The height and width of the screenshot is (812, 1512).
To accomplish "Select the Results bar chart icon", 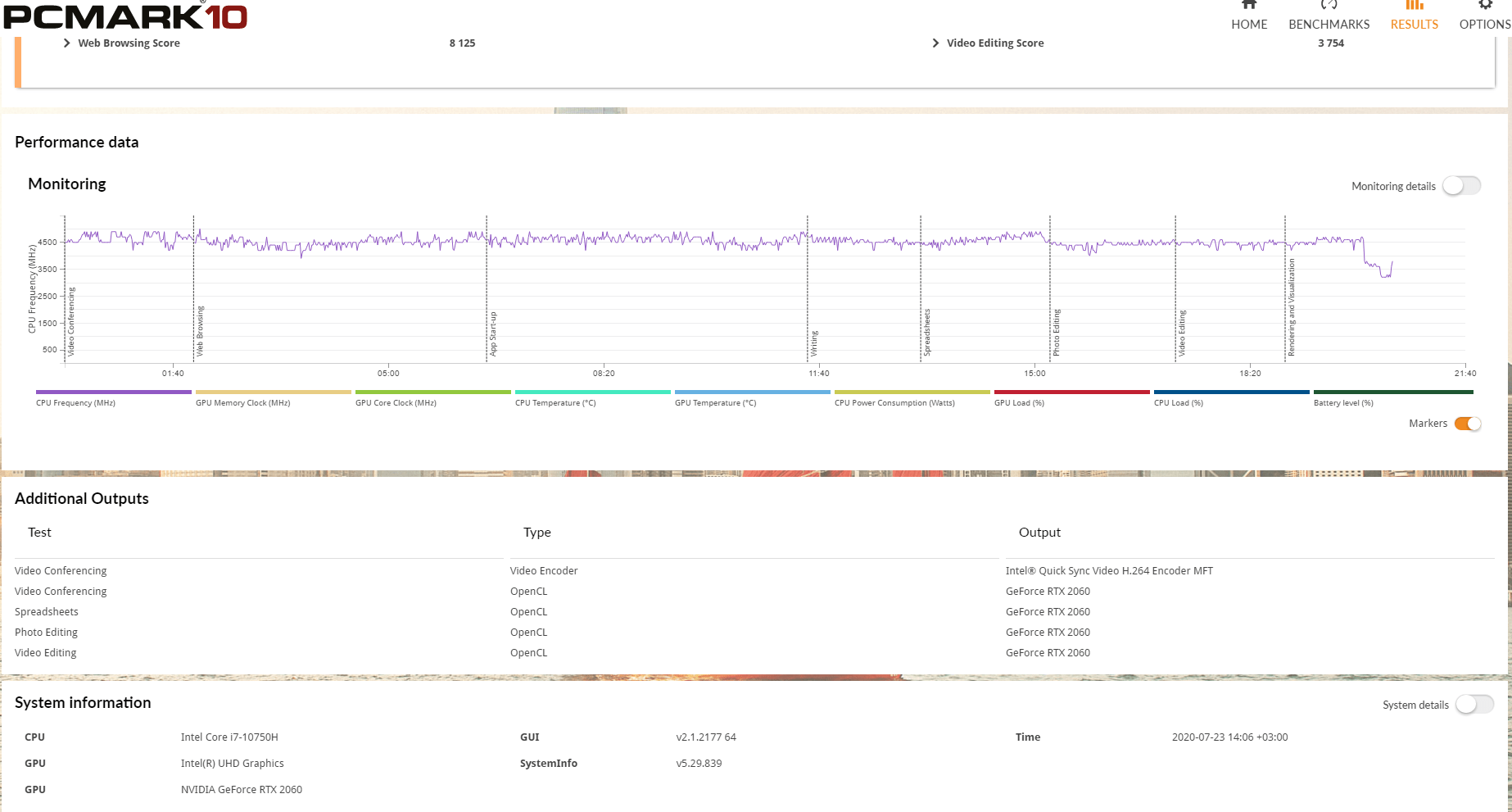I will (x=1414, y=5).
